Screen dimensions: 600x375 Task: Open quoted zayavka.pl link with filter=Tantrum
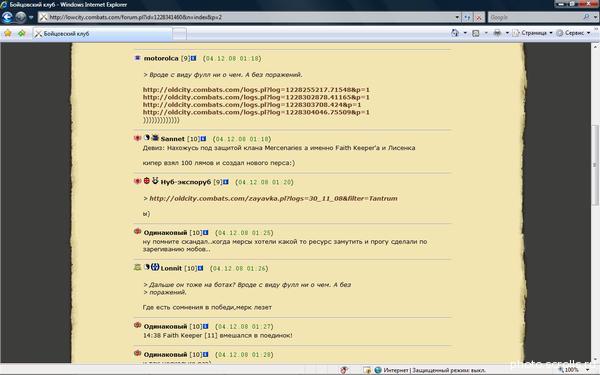point(273,198)
